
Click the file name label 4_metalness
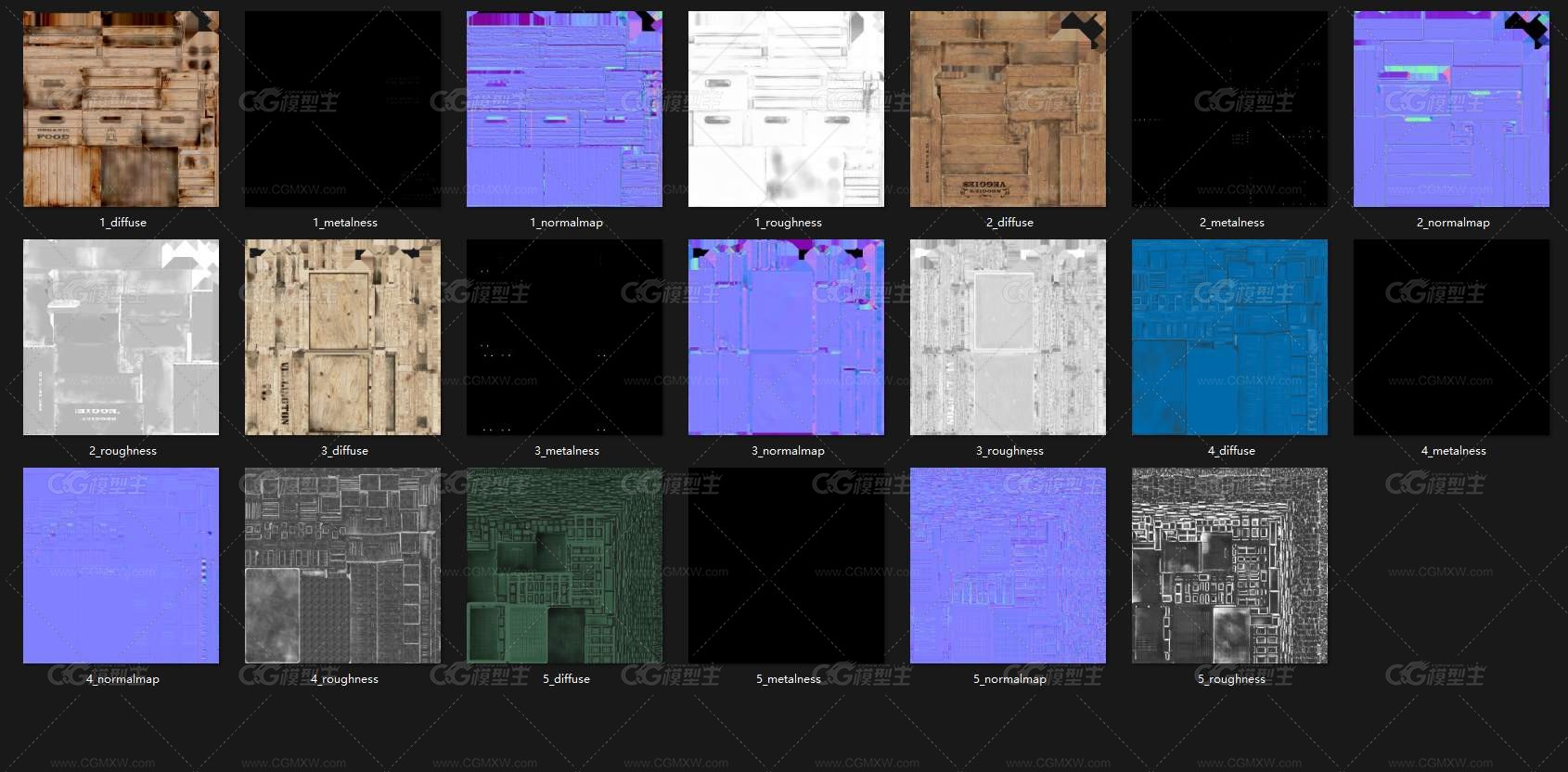(1453, 451)
